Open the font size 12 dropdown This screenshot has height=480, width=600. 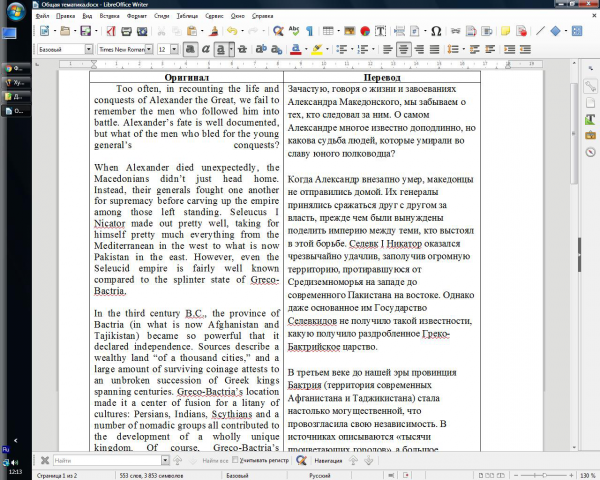pos(174,49)
